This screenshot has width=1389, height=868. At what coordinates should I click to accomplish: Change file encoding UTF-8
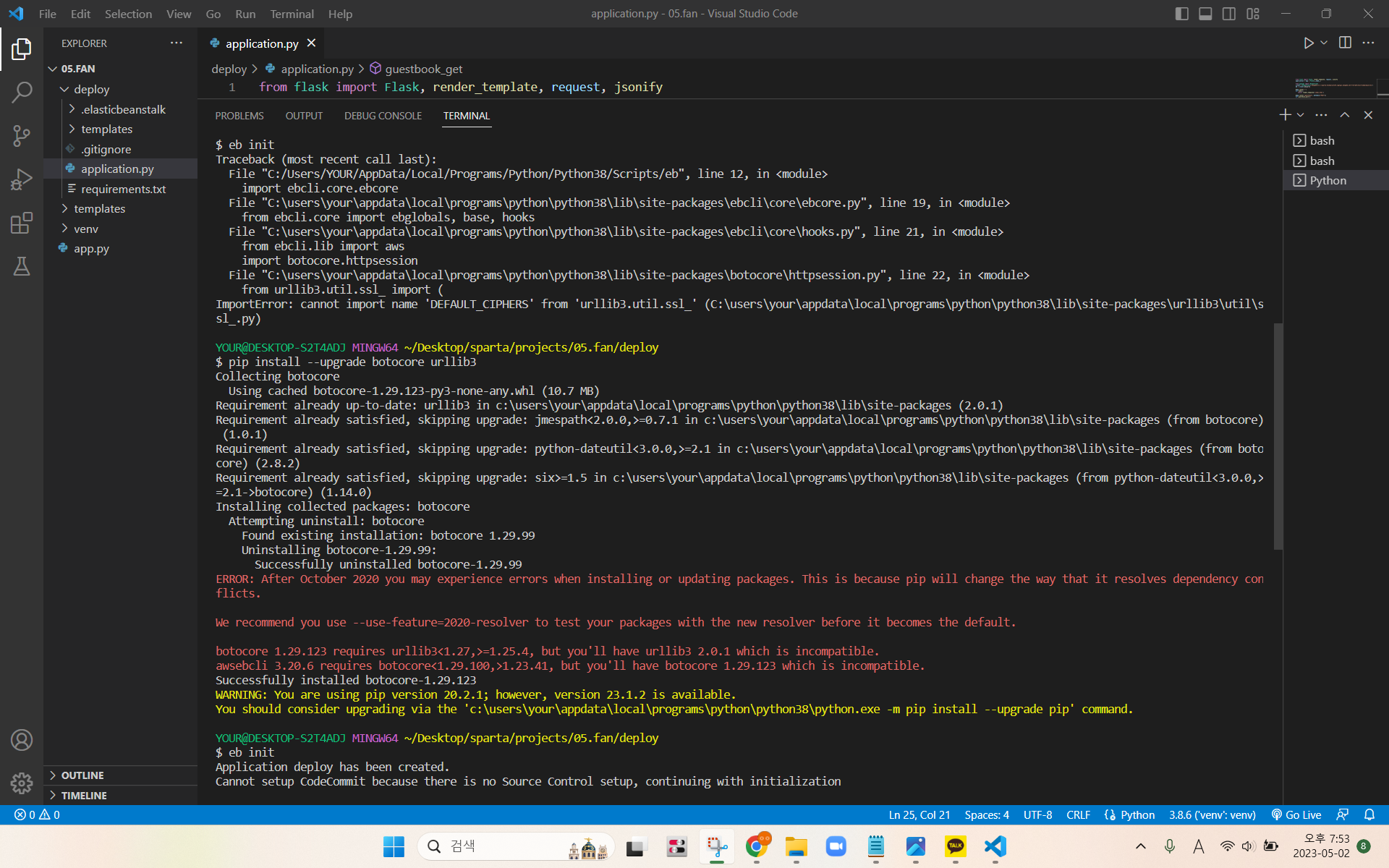(1038, 814)
